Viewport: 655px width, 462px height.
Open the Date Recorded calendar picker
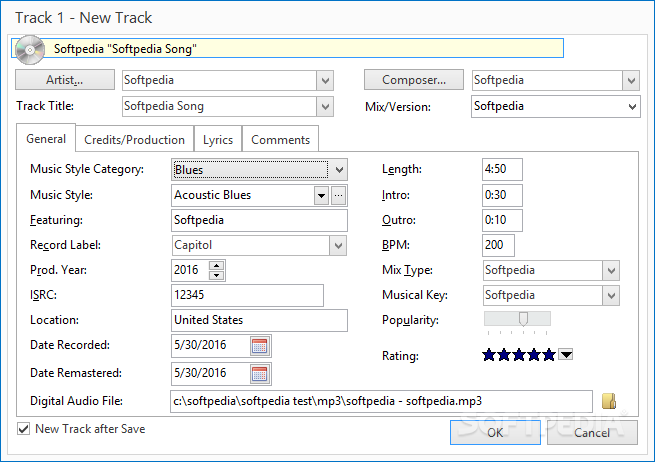point(260,346)
